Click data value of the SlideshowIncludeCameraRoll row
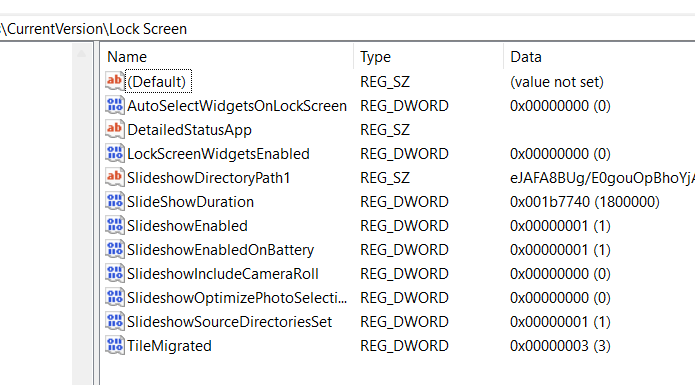This screenshot has height=385, width=695. point(560,274)
